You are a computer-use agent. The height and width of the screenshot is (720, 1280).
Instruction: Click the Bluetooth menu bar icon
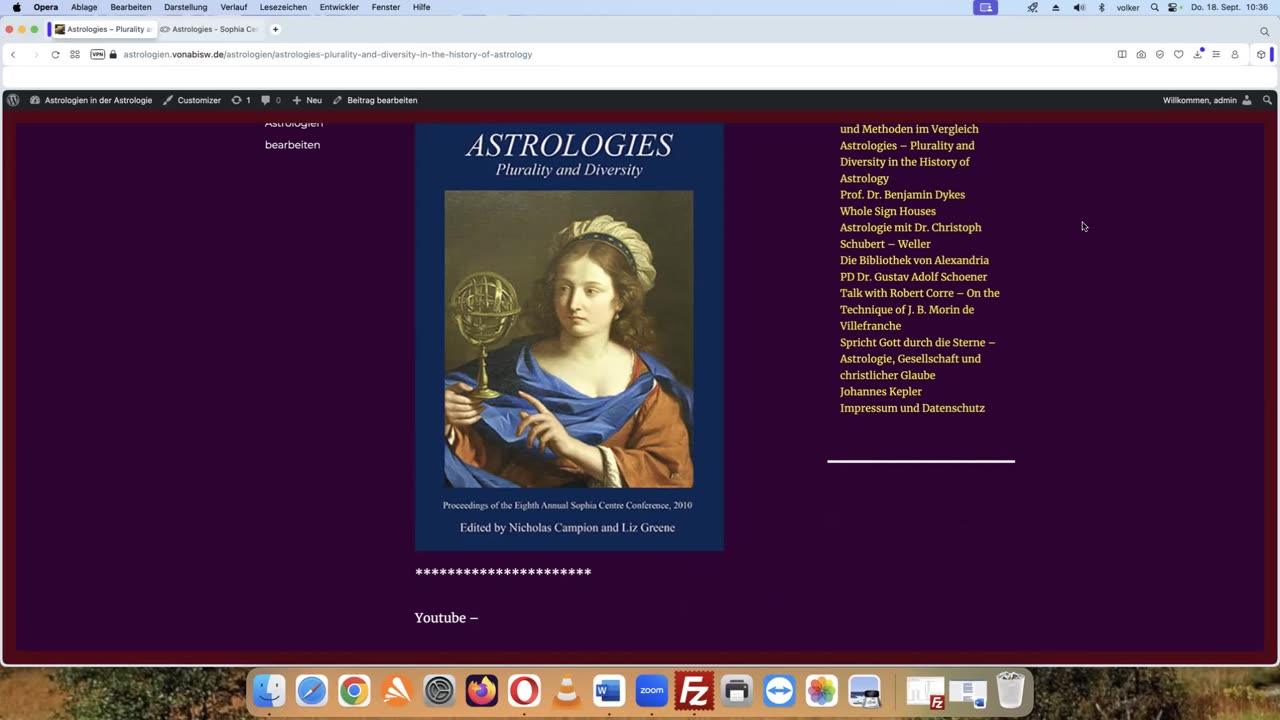click(x=1102, y=7)
